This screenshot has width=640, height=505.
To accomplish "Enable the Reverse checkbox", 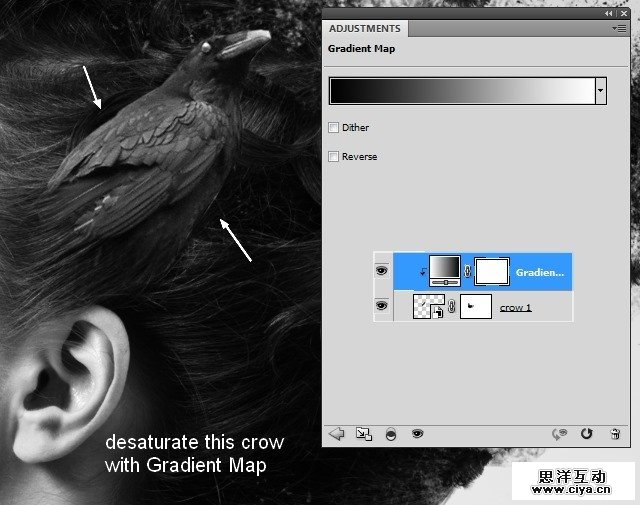I will point(333,156).
